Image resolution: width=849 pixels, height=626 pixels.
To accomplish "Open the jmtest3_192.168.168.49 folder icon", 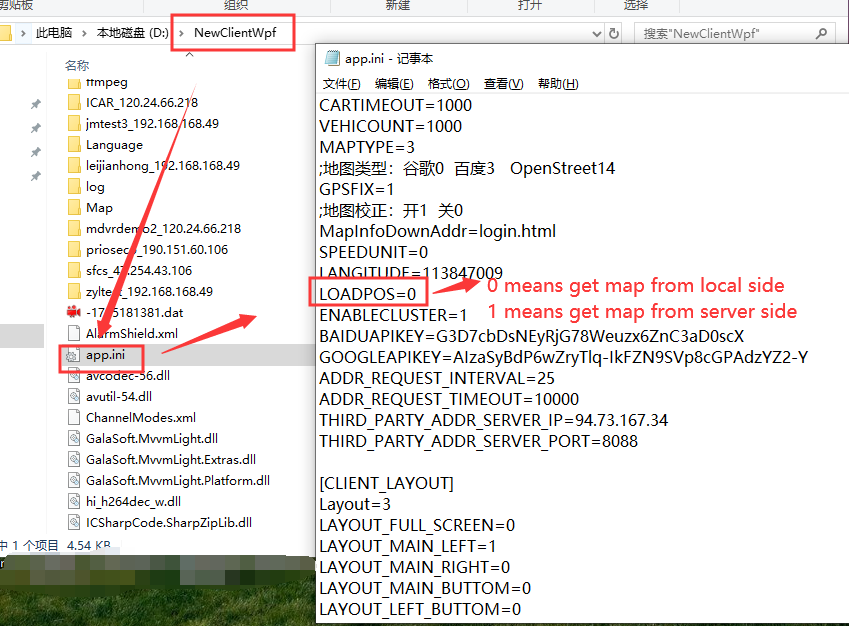I will pos(74,124).
